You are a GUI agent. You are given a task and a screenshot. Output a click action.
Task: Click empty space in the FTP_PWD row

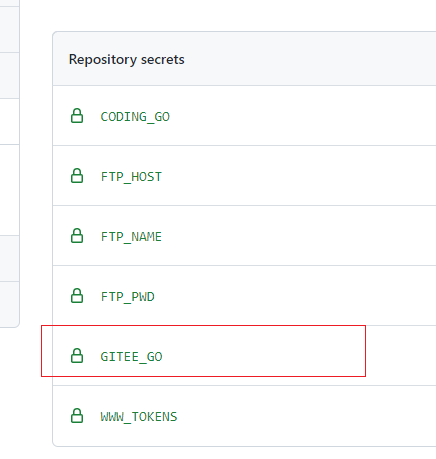(x=300, y=296)
